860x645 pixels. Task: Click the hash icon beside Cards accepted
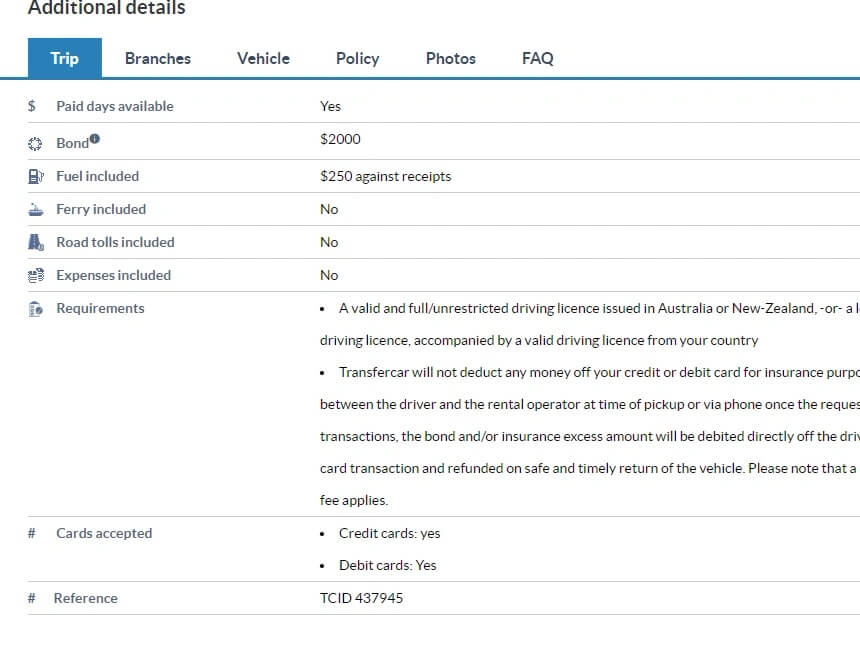(x=32, y=533)
